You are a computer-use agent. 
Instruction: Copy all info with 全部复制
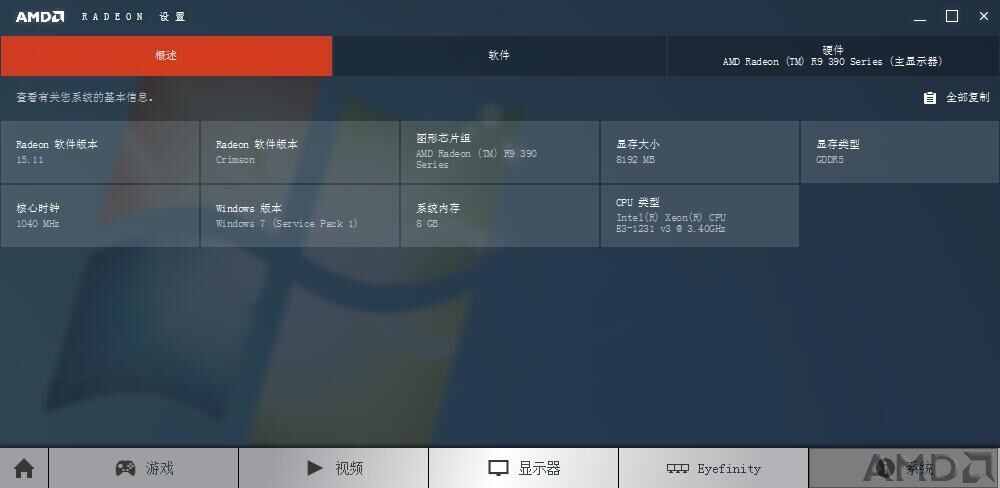click(x=957, y=98)
